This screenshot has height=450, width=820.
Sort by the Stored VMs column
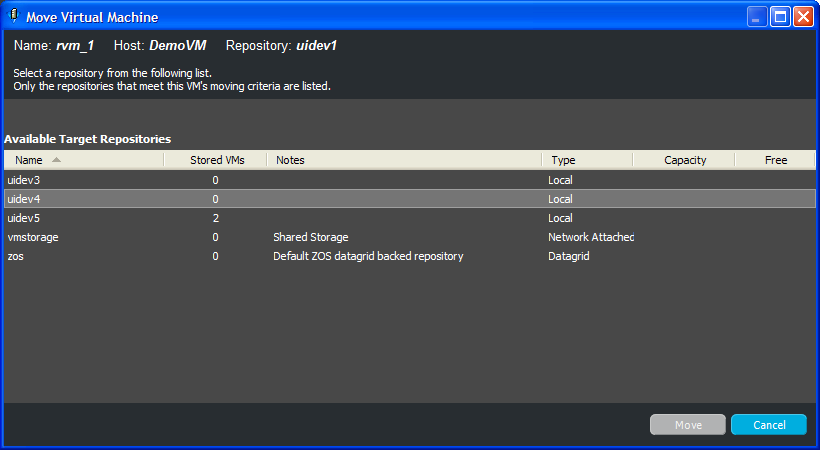tap(216, 160)
